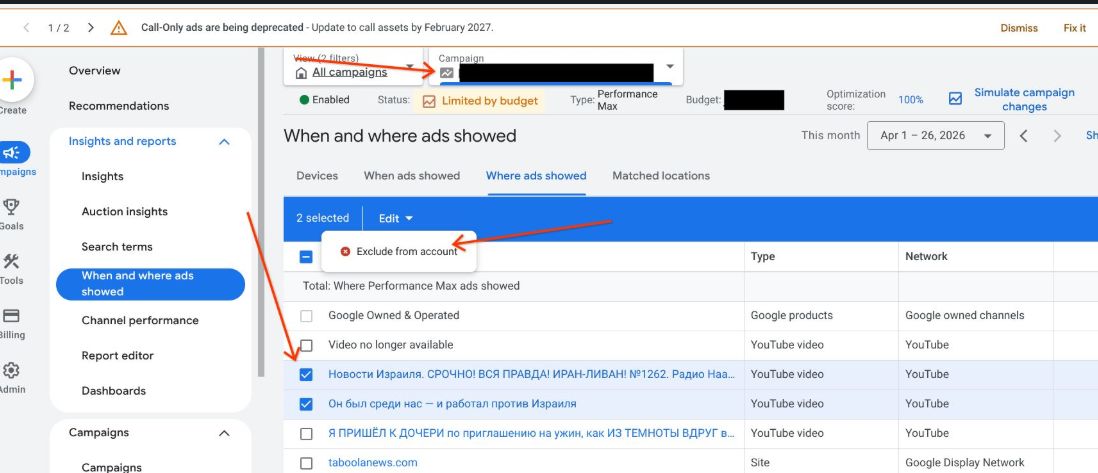Check the Я ПРИШЁЛ К ДОЧЕРИ row checkbox
The height and width of the screenshot is (473, 1098).
306,434
